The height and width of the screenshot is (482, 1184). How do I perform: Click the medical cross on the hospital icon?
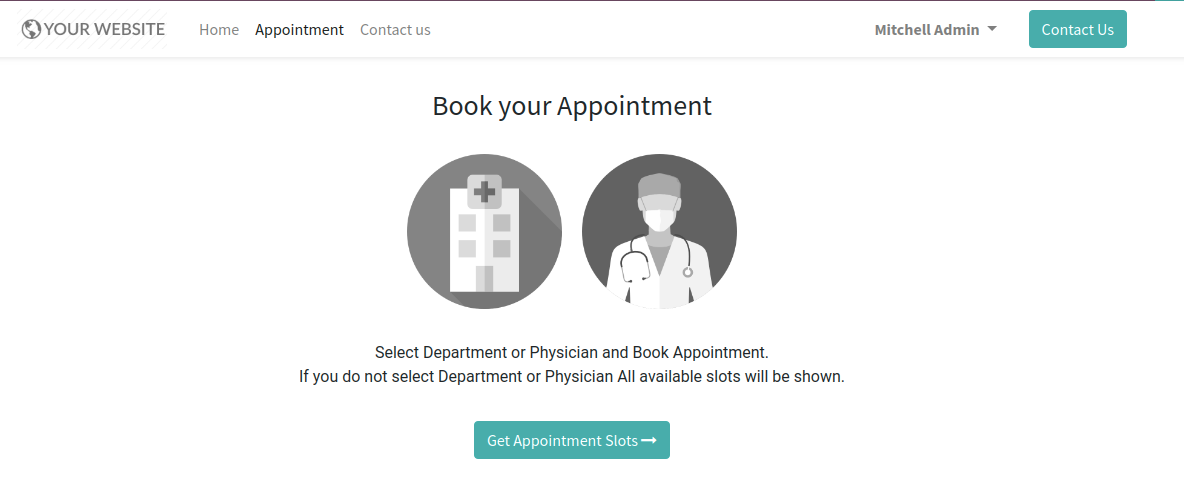coord(484,191)
